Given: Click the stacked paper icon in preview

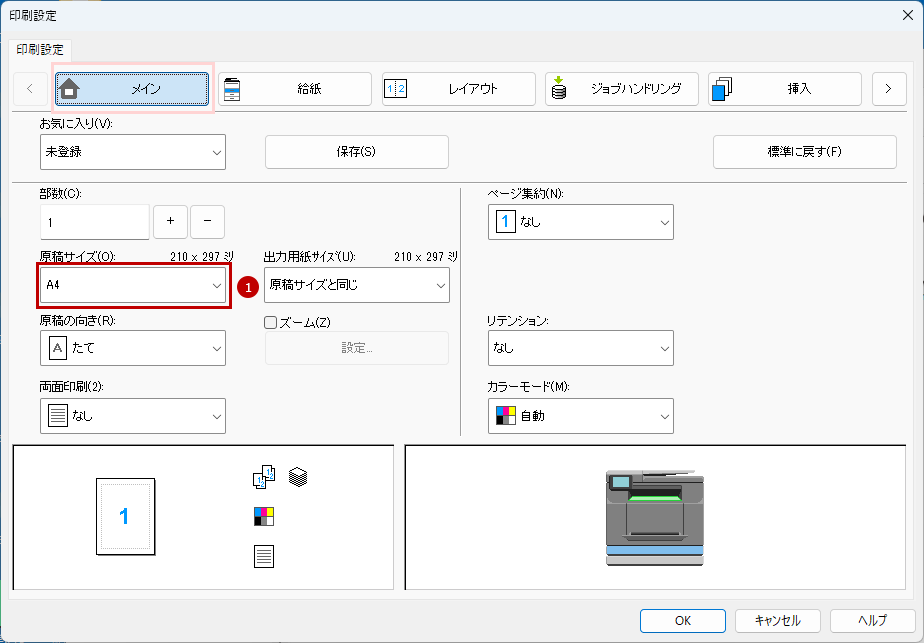Looking at the screenshot, I should [297, 477].
